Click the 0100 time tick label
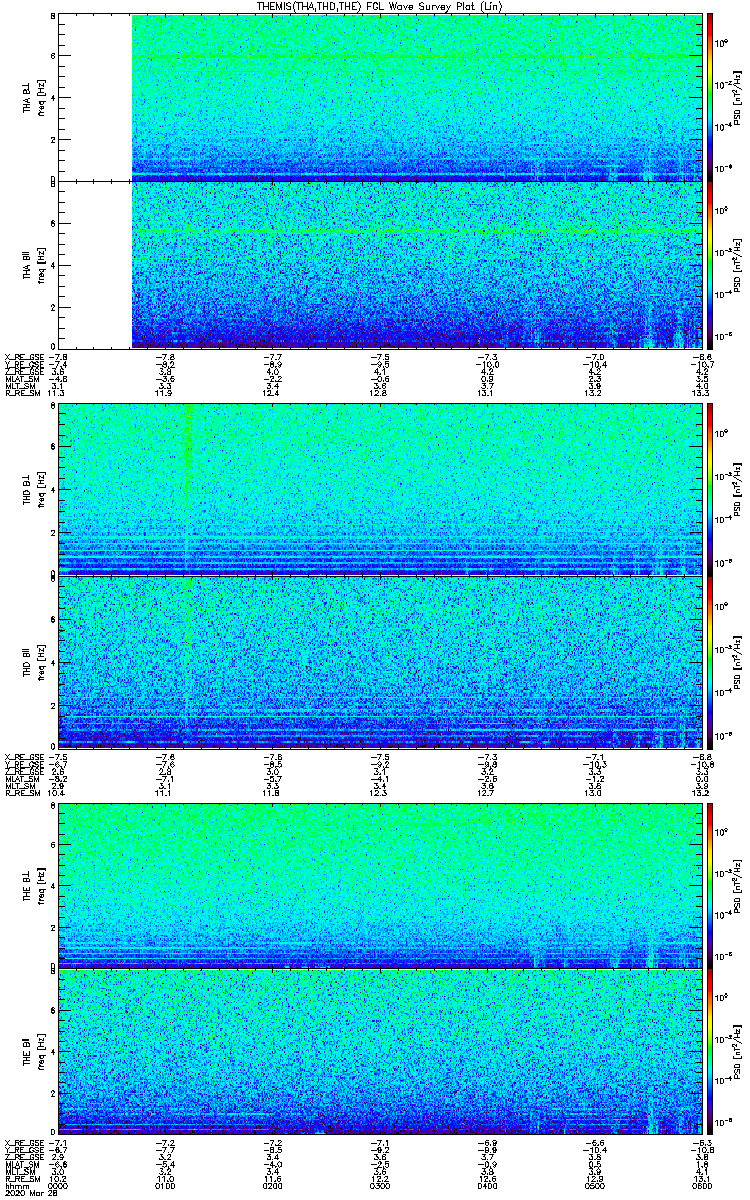Viewport: 750px width, 1200px height. pos(166,1185)
